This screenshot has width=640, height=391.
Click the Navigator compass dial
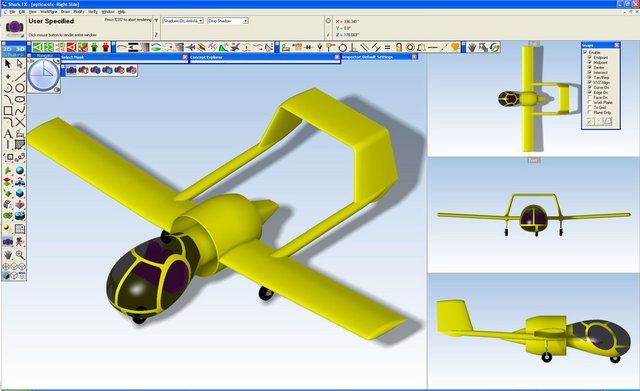click(x=43, y=76)
